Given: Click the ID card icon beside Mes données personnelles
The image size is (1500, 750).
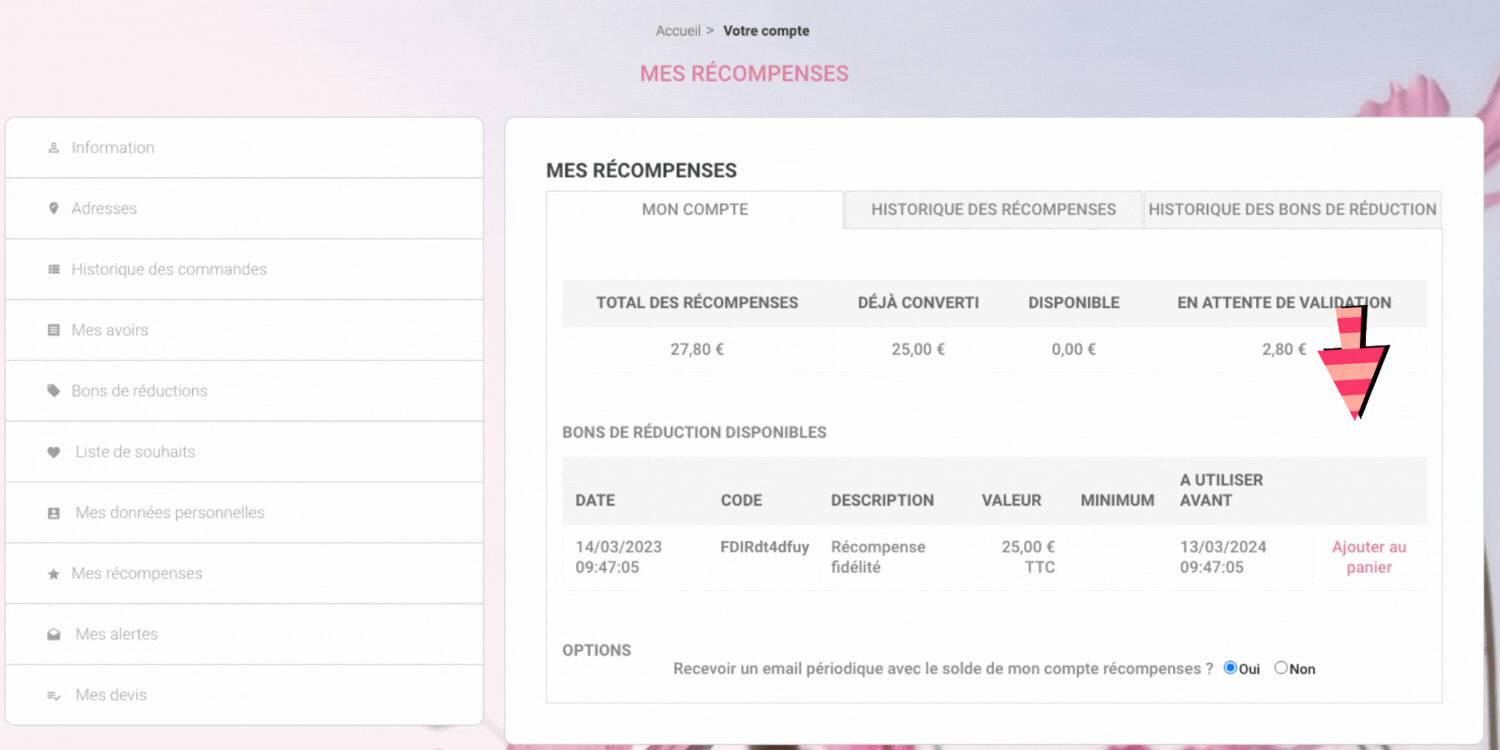Looking at the screenshot, I should click(54, 513).
